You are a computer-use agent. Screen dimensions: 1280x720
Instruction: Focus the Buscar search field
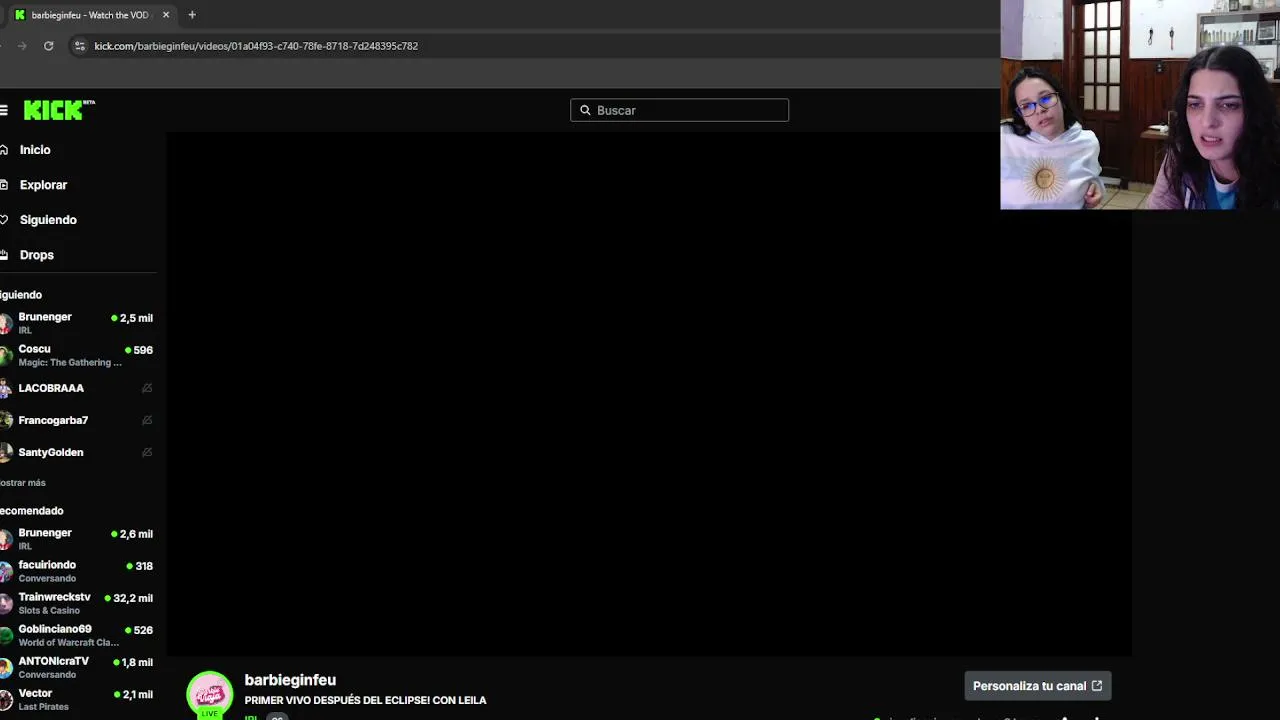pos(679,110)
